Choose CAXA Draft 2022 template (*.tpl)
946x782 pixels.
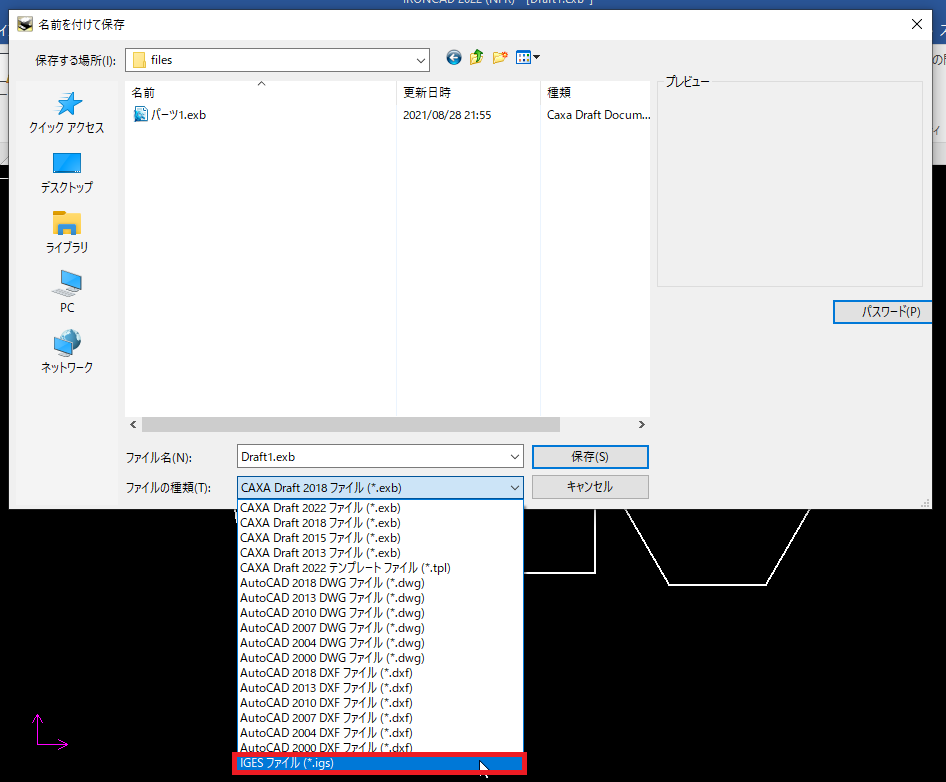click(345, 568)
